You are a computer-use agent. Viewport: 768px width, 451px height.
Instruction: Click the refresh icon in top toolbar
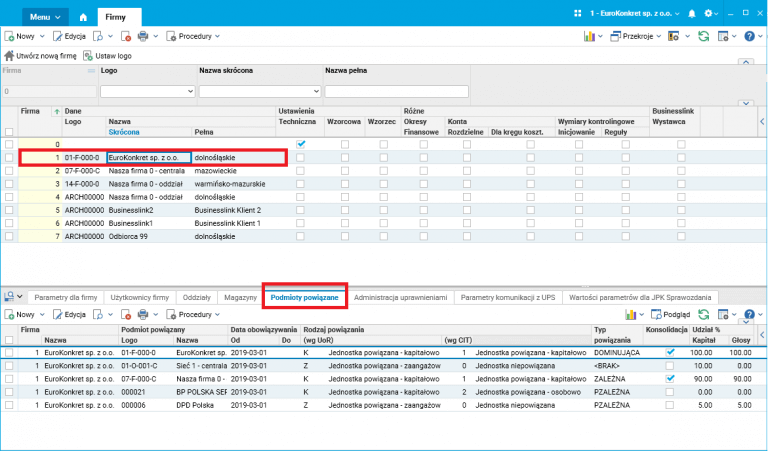[x=704, y=36]
